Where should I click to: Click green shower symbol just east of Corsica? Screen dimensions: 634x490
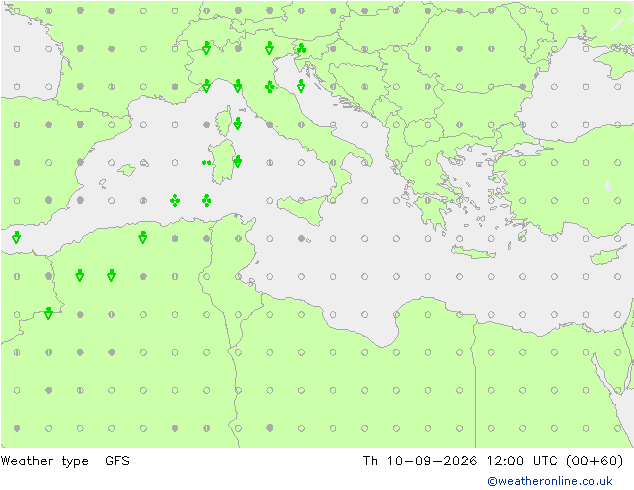pos(238,123)
